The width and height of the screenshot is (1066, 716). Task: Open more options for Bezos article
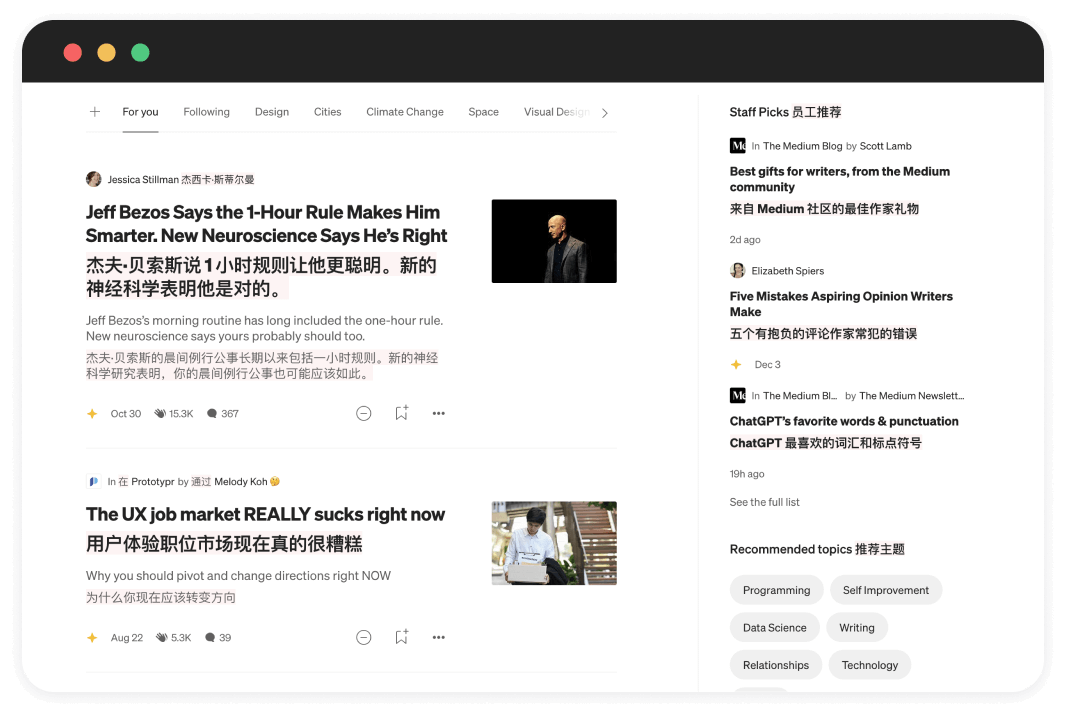pos(439,413)
